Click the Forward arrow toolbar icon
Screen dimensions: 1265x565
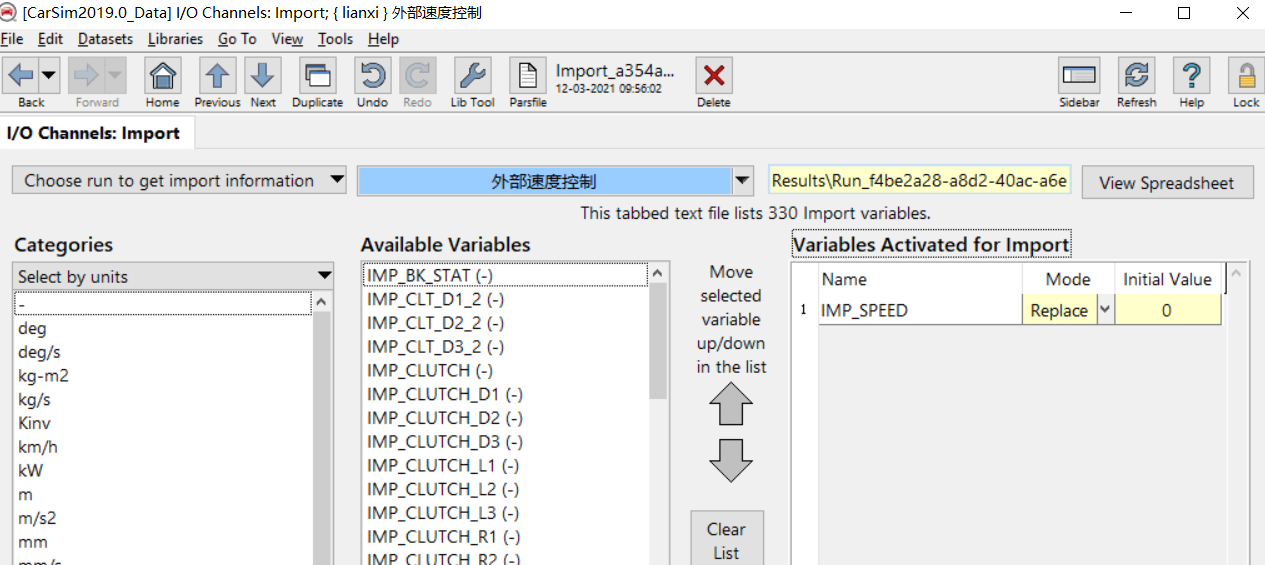(x=86, y=75)
